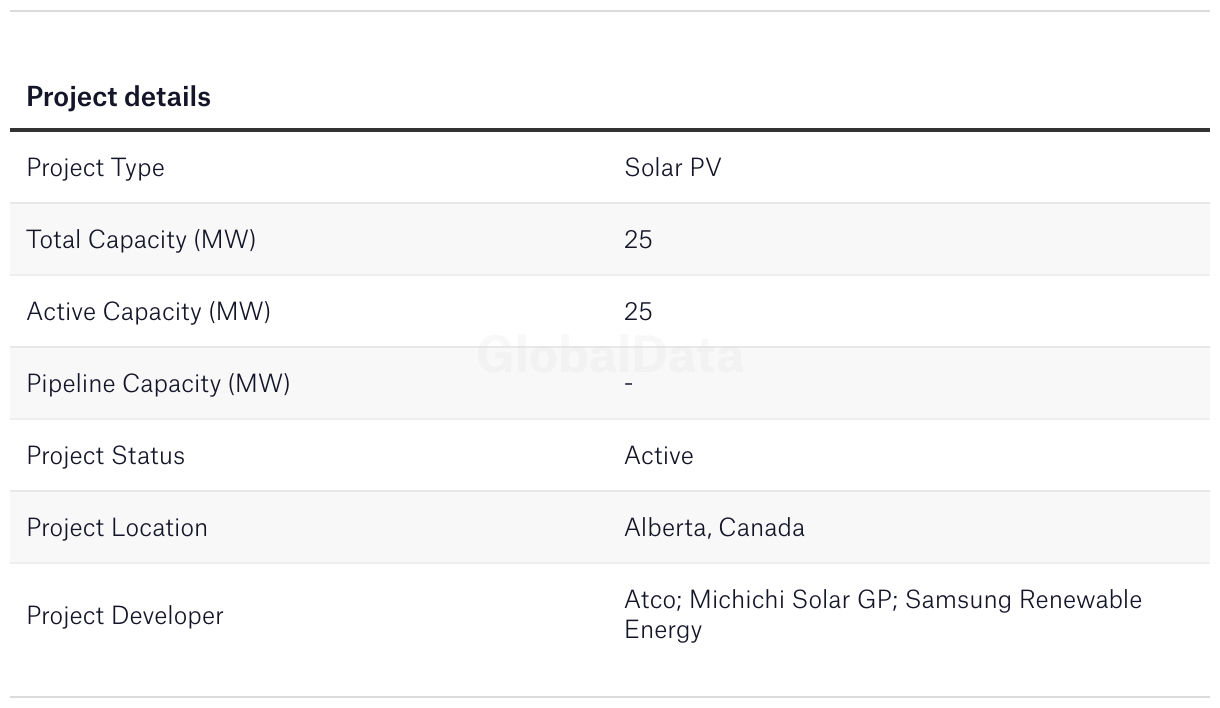Click the Active status value

tap(658, 456)
